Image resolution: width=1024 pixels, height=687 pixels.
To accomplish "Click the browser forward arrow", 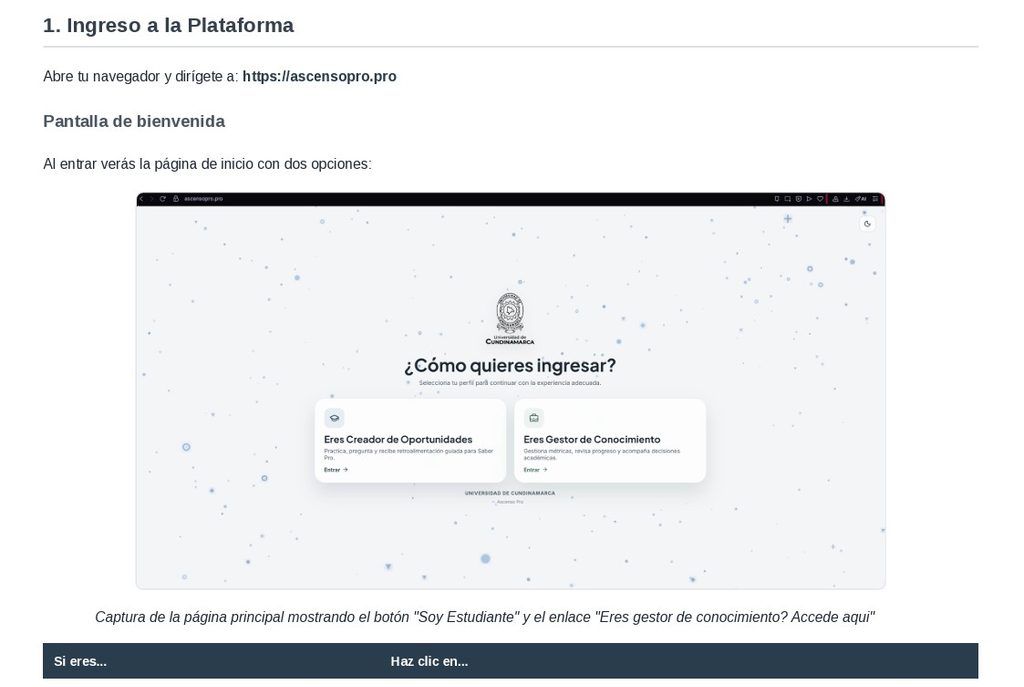I will coord(151,199).
